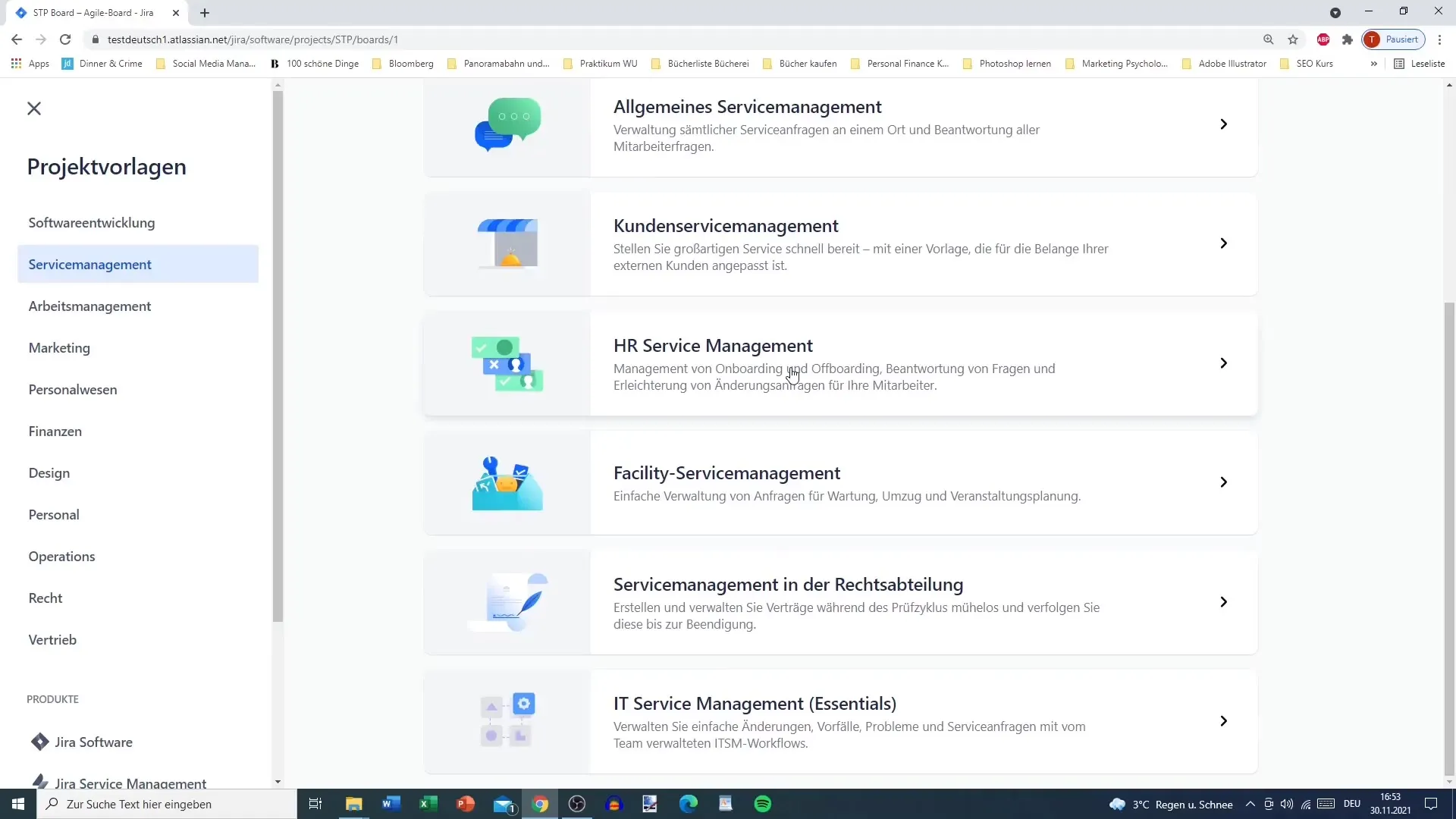1456x819 pixels.
Task: Close the Projektvorlagen panel with the X
Action: [x=34, y=108]
